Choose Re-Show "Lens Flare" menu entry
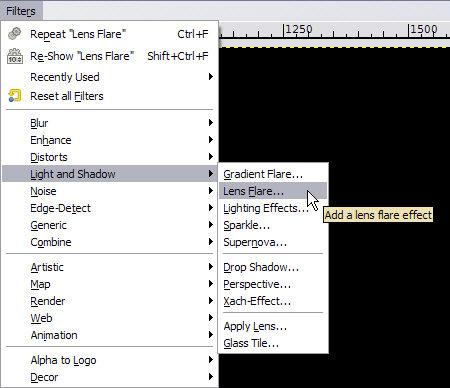Screen dimensions: 450x388 110,56
